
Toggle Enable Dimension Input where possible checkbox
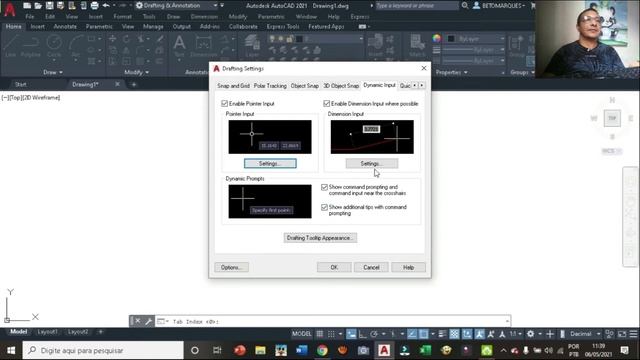pos(327,104)
